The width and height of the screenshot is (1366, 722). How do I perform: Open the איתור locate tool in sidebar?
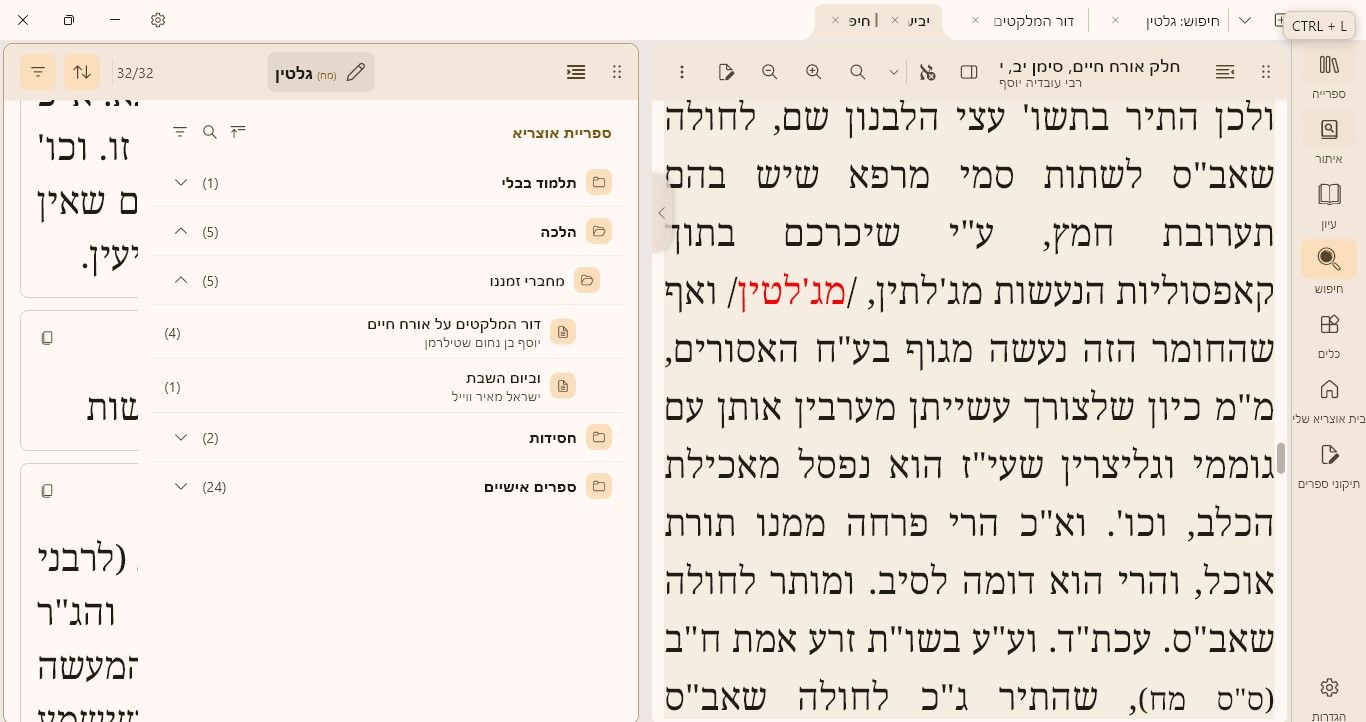coord(1329,140)
